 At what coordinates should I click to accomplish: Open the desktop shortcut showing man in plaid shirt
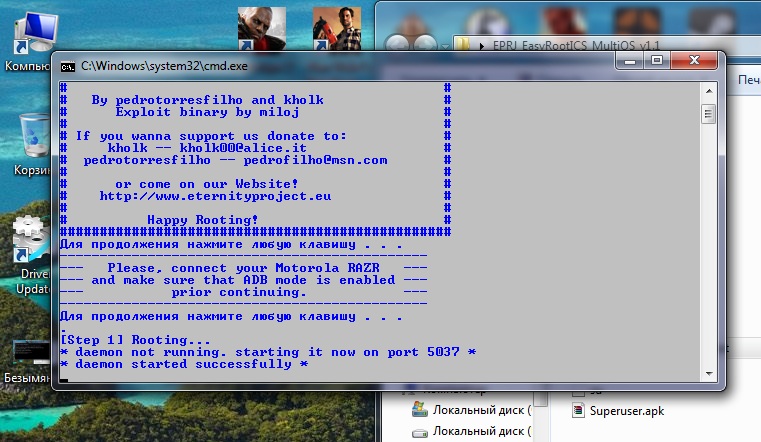336,28
